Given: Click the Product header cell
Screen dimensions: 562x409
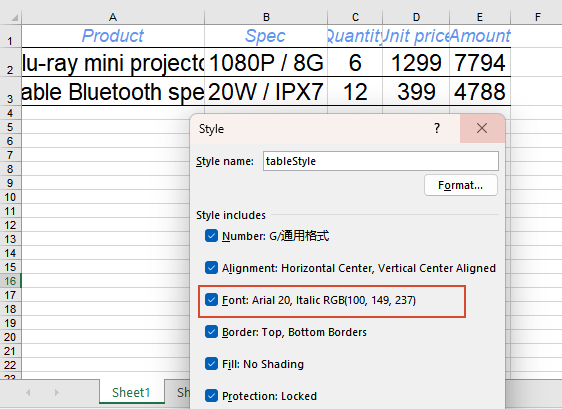Looking at the screenshot, I should tap(113, 36).
